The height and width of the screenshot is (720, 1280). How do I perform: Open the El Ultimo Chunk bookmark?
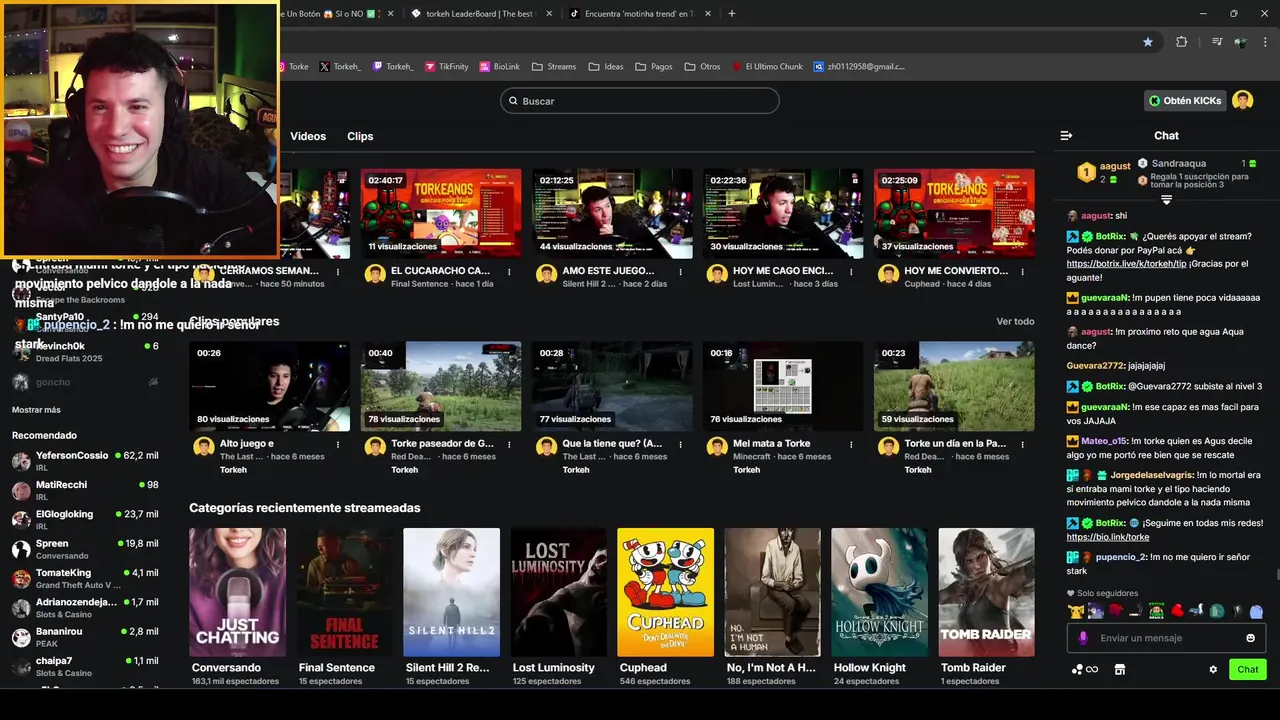(767, 67)
